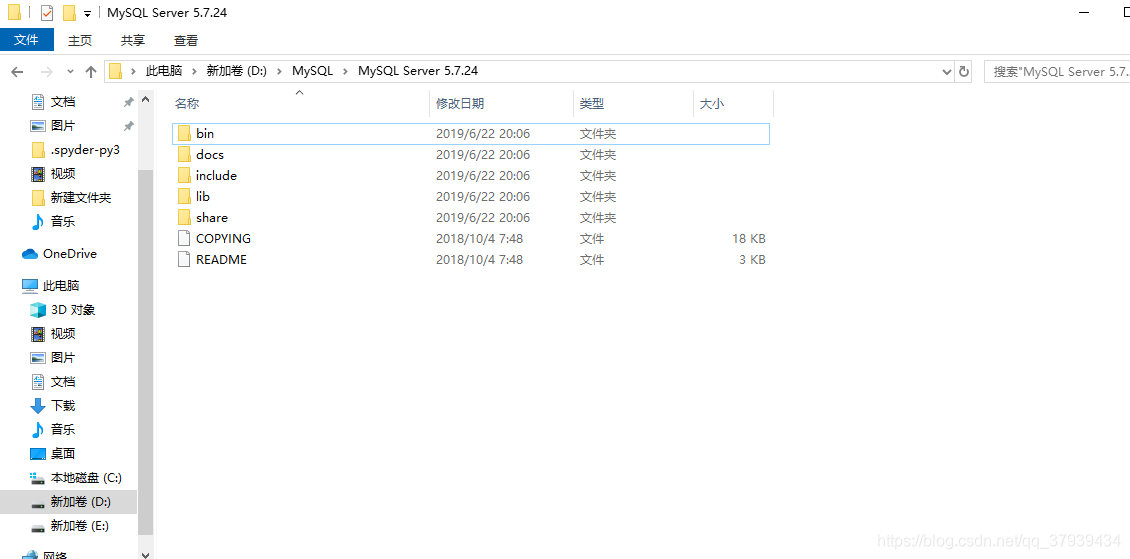The image size is (1130, 559).
Task: Select the docs folder icon
Action: [184, 154]
